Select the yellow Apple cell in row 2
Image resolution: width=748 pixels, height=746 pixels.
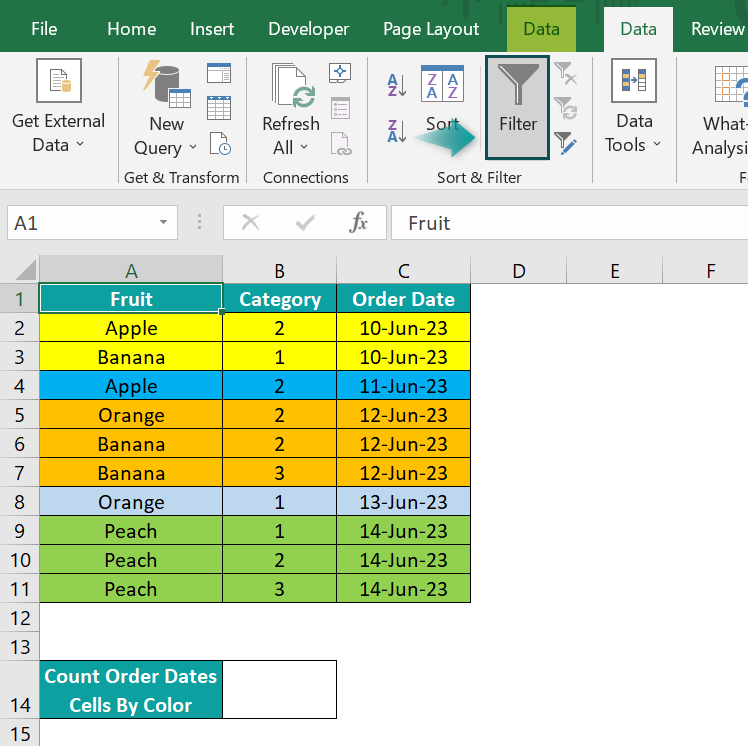pos(131,328)
